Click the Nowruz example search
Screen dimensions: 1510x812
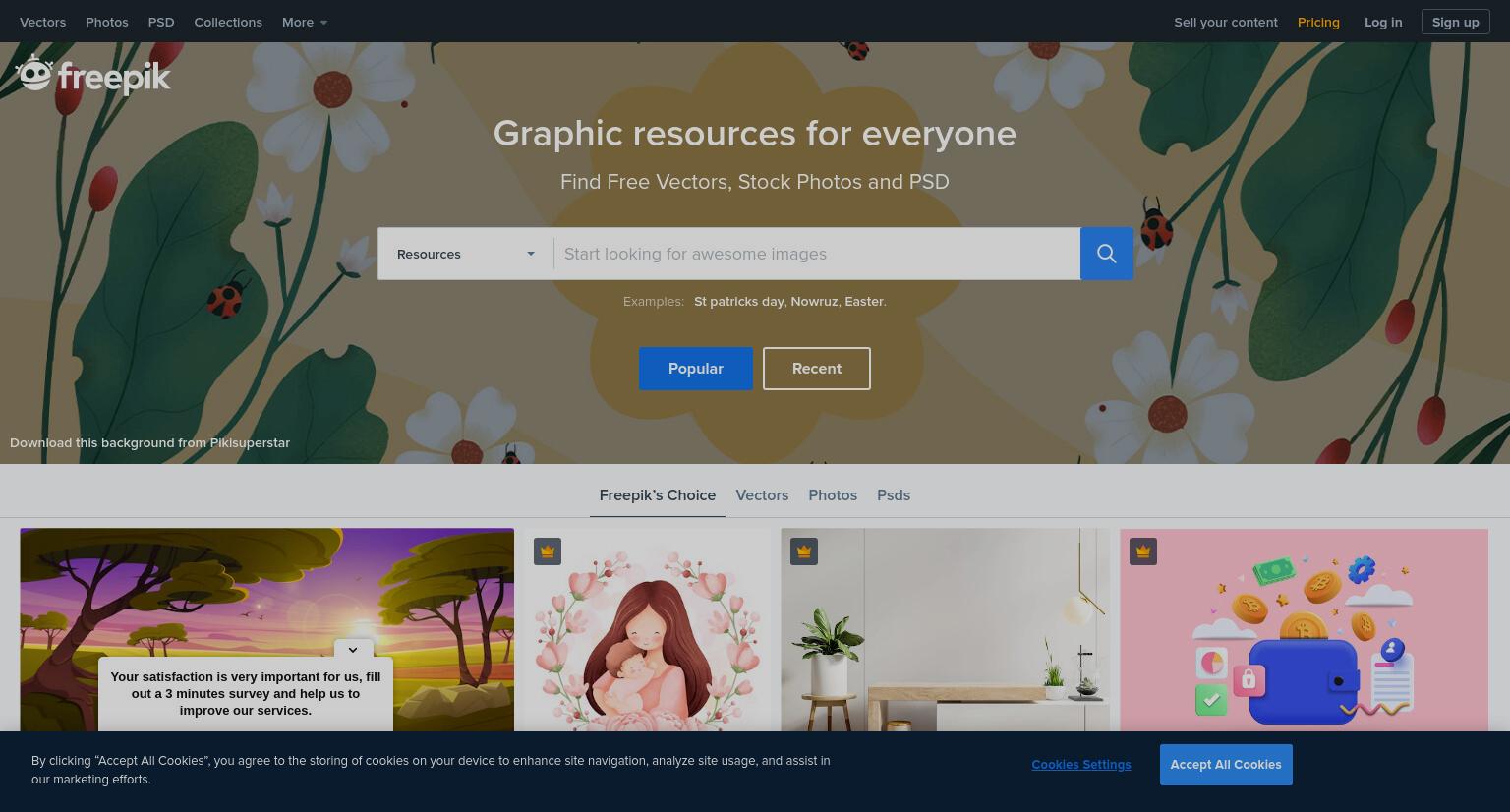[814, 302]
